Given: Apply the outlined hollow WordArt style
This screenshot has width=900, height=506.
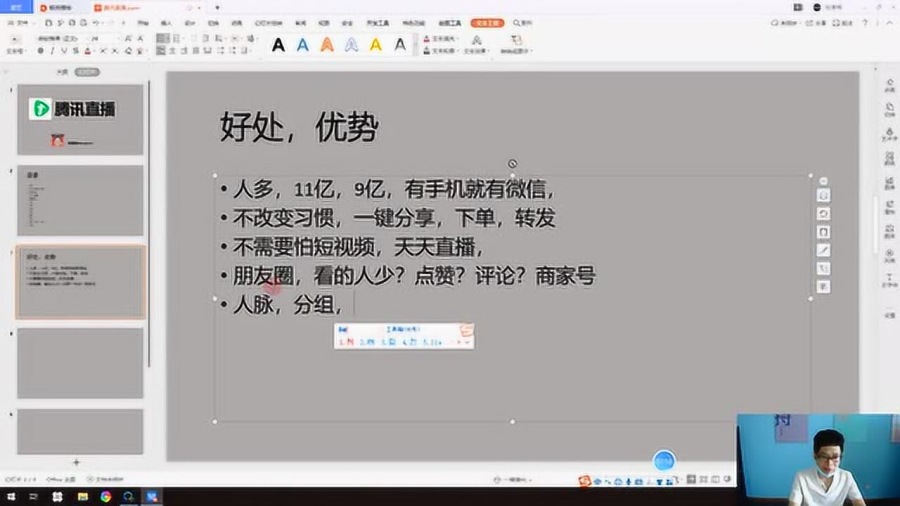Looking at the screenshot, I should [351, 45].
